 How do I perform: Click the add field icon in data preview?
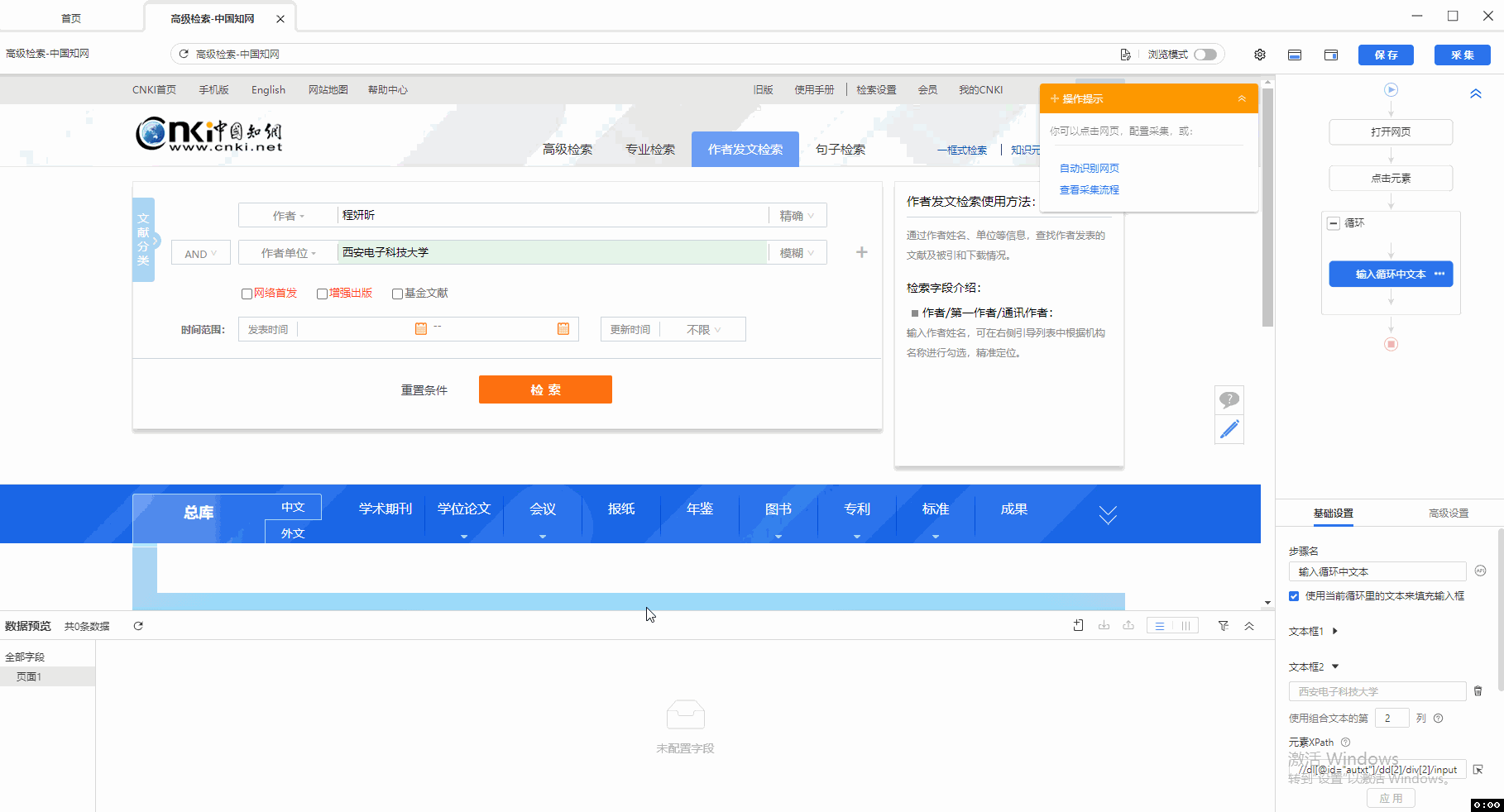click(x=1078, y=626)
